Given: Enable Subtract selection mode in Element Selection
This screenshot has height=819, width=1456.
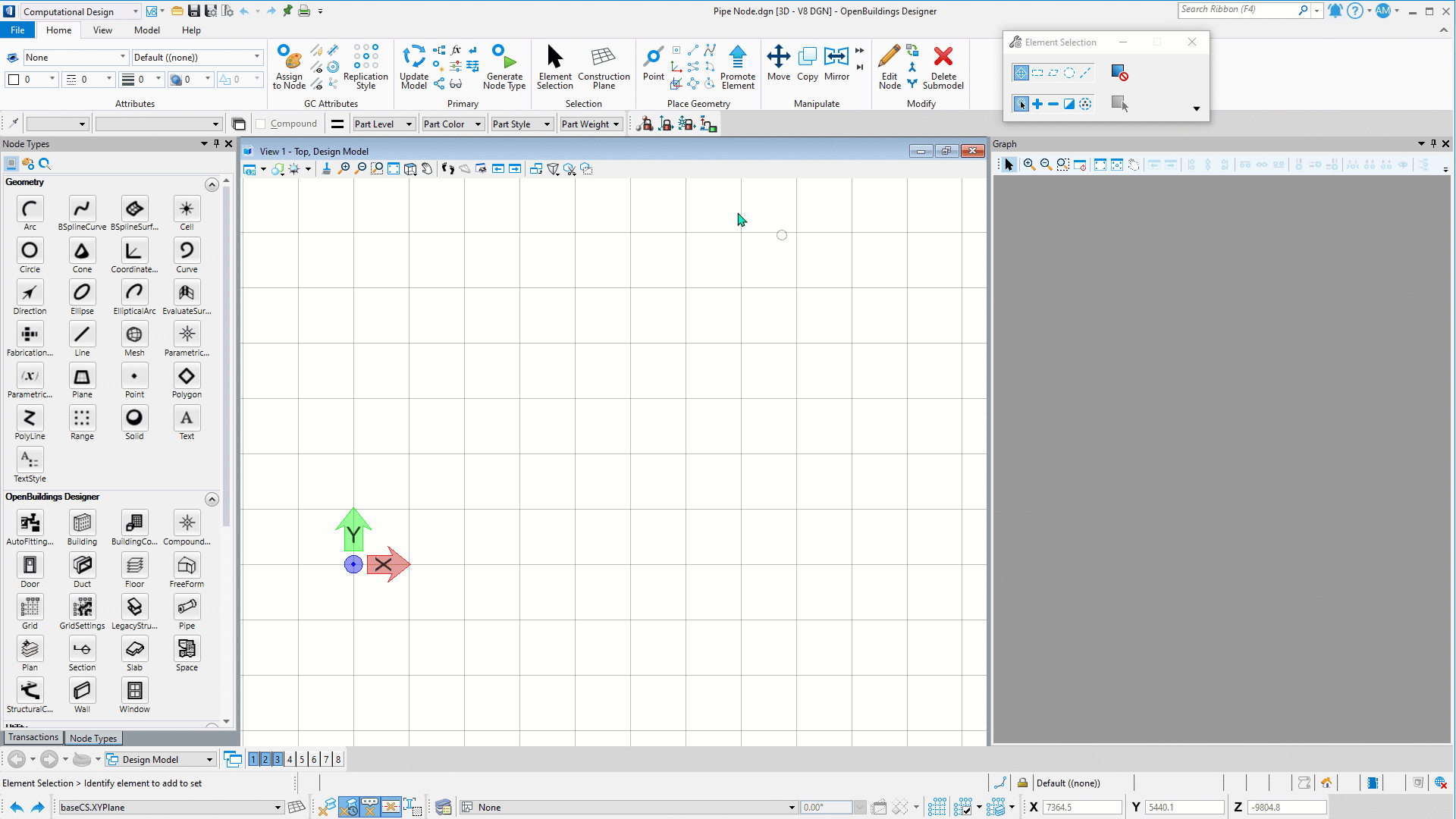Looking at the screenshot, I should (1053, 104).
